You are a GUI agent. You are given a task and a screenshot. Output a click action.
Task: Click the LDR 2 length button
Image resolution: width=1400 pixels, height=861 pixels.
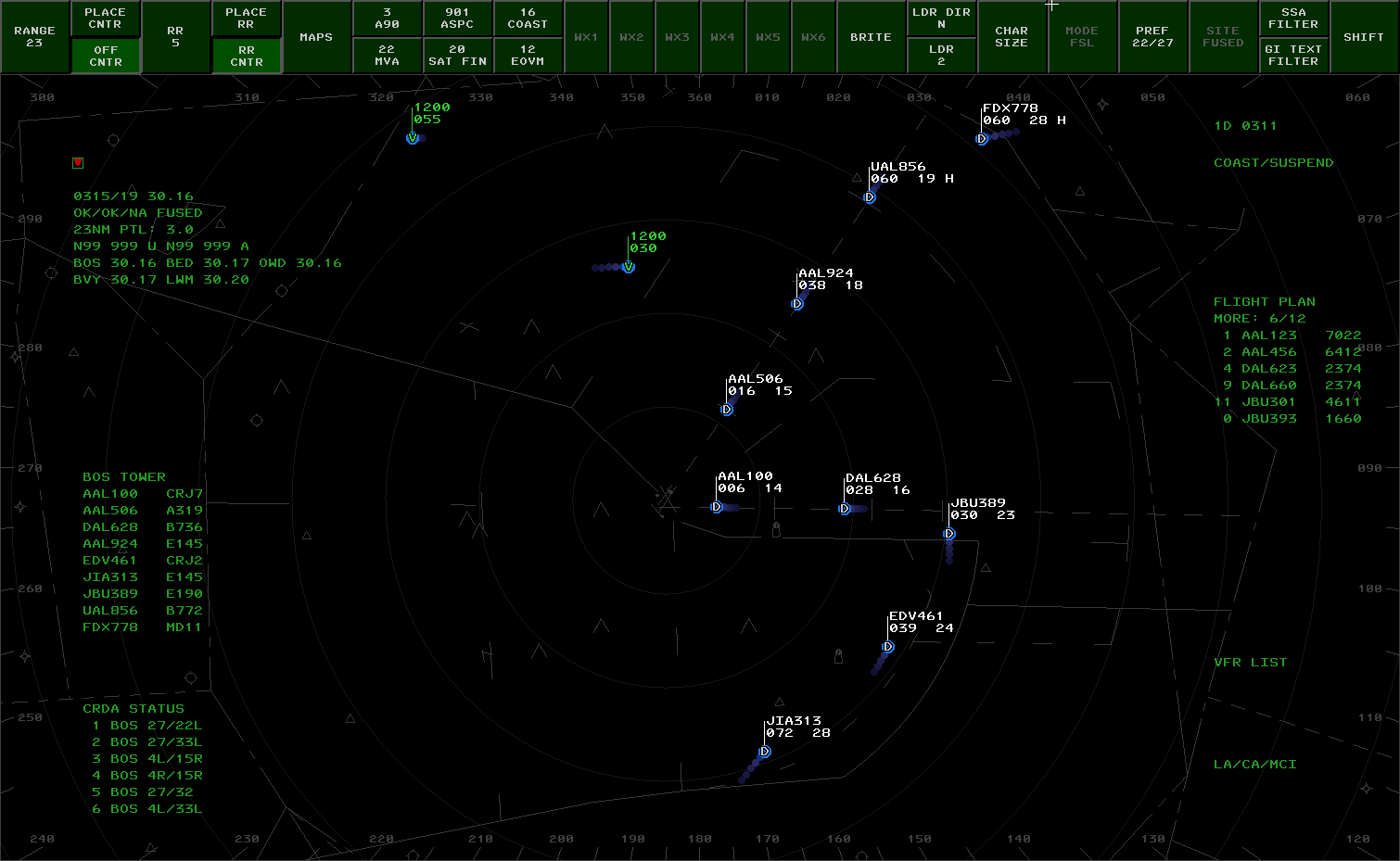coord(941,56)
